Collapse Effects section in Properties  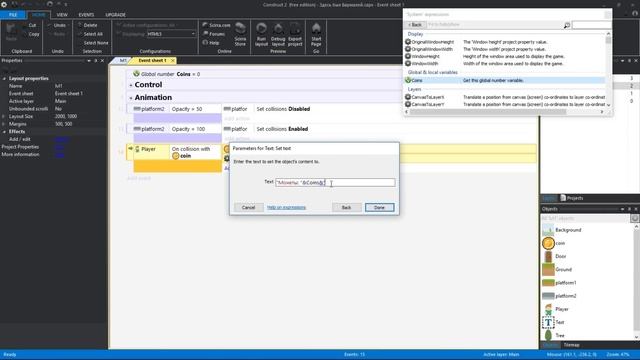point(4,132)
